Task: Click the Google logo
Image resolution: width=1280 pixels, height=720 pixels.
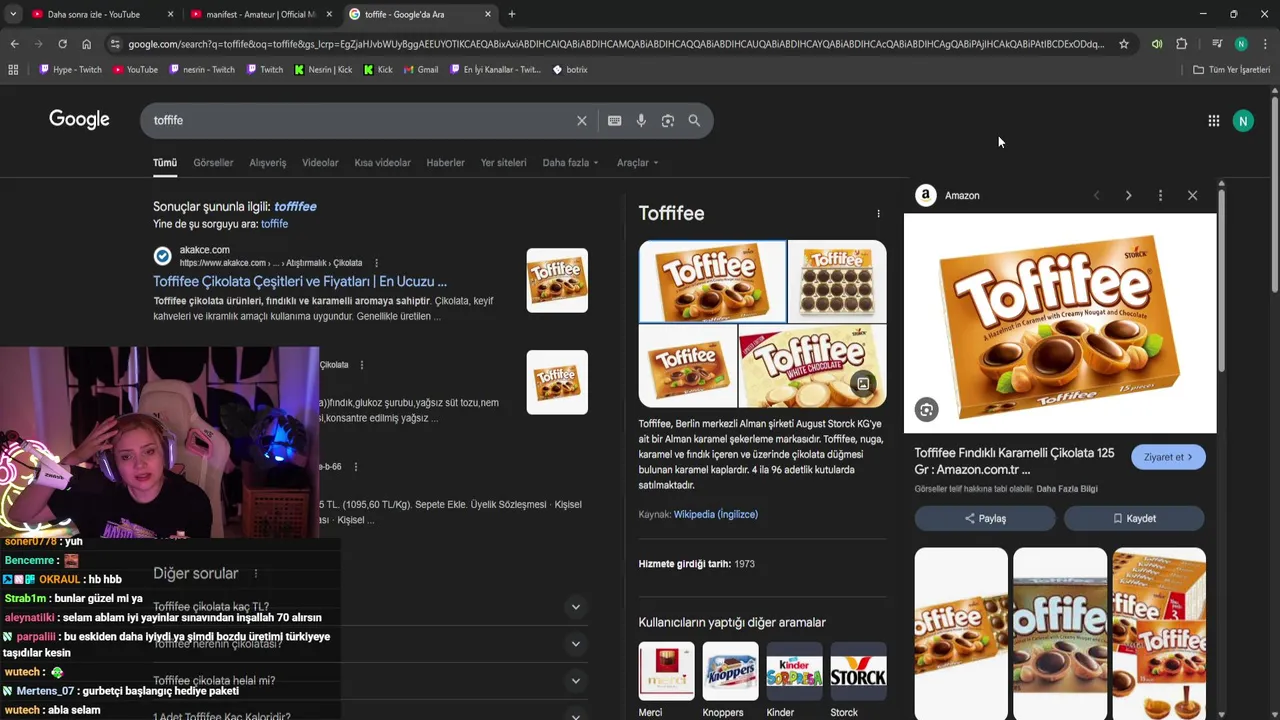Action: click(x=79, y=120)
